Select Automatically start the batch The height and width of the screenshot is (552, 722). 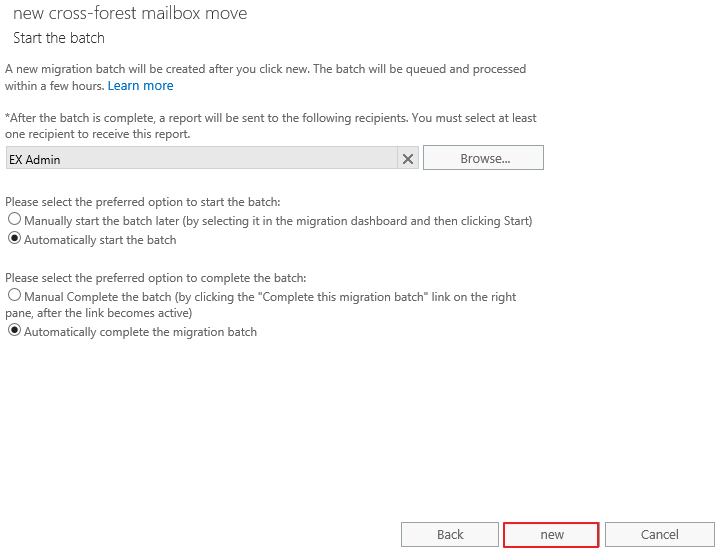15,238
